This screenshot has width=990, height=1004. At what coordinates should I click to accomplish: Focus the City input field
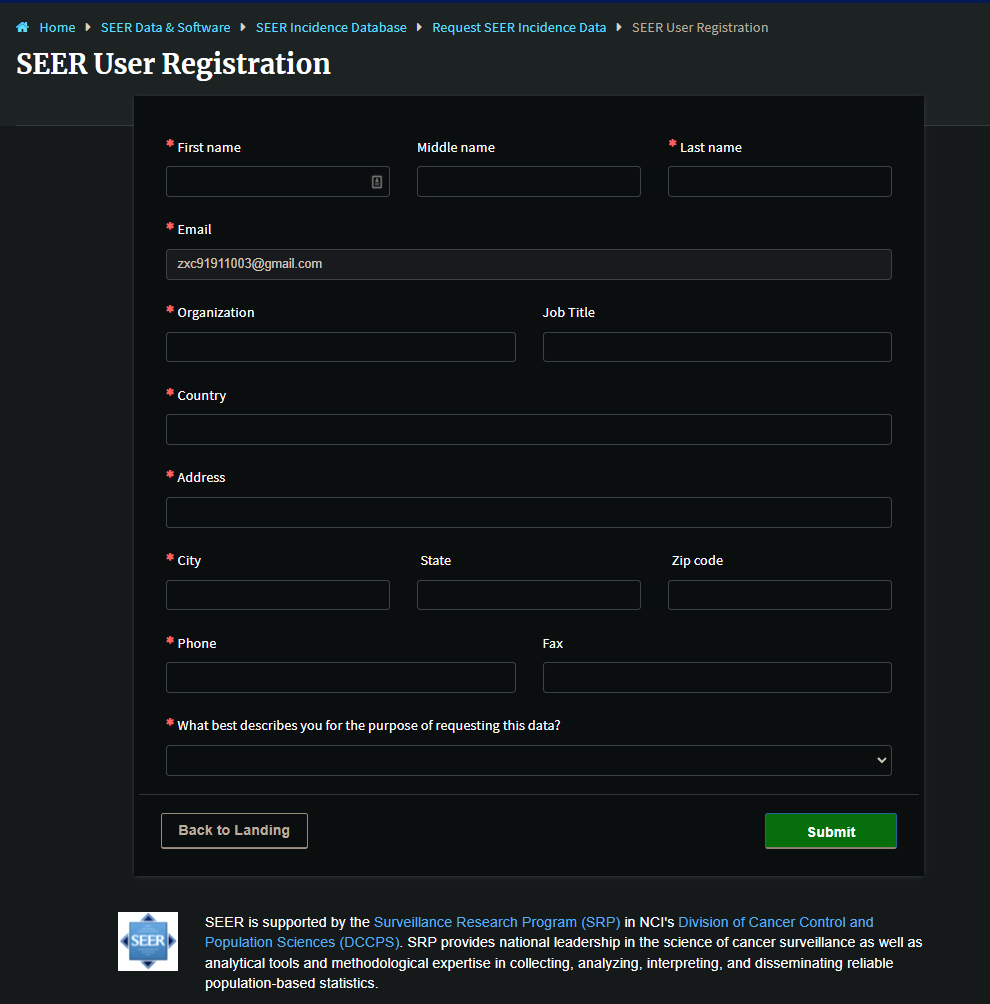click(278, 595)
